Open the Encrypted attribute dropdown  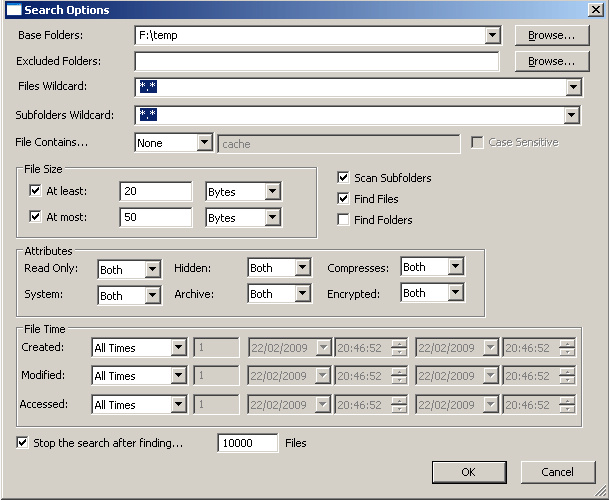click(x=455, y=292)
